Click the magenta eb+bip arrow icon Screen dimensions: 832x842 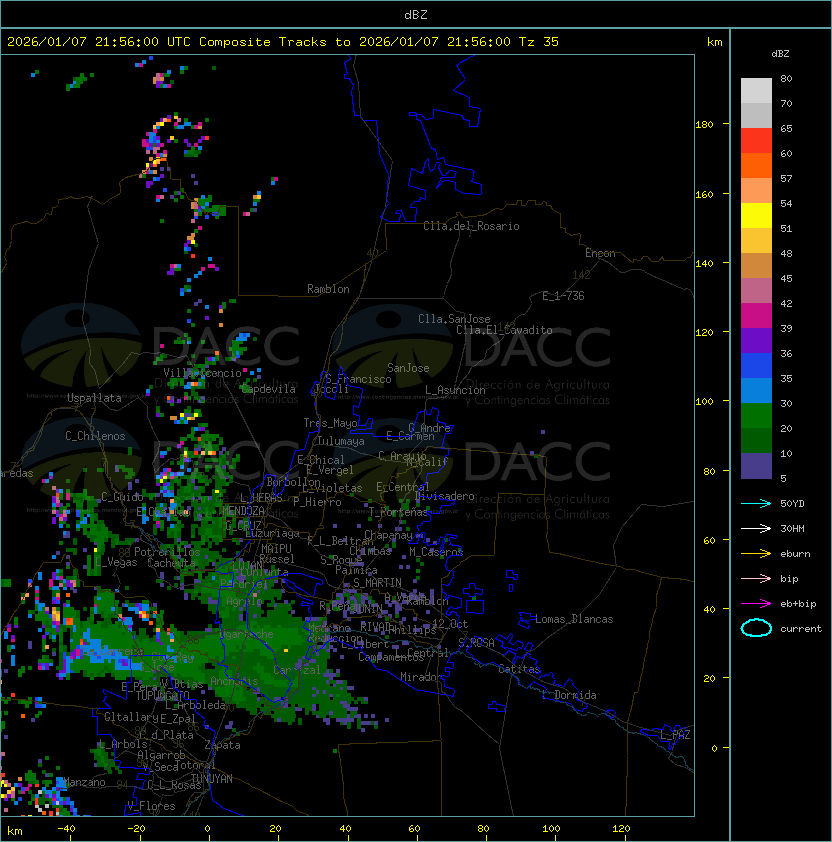tap(756, 604)
